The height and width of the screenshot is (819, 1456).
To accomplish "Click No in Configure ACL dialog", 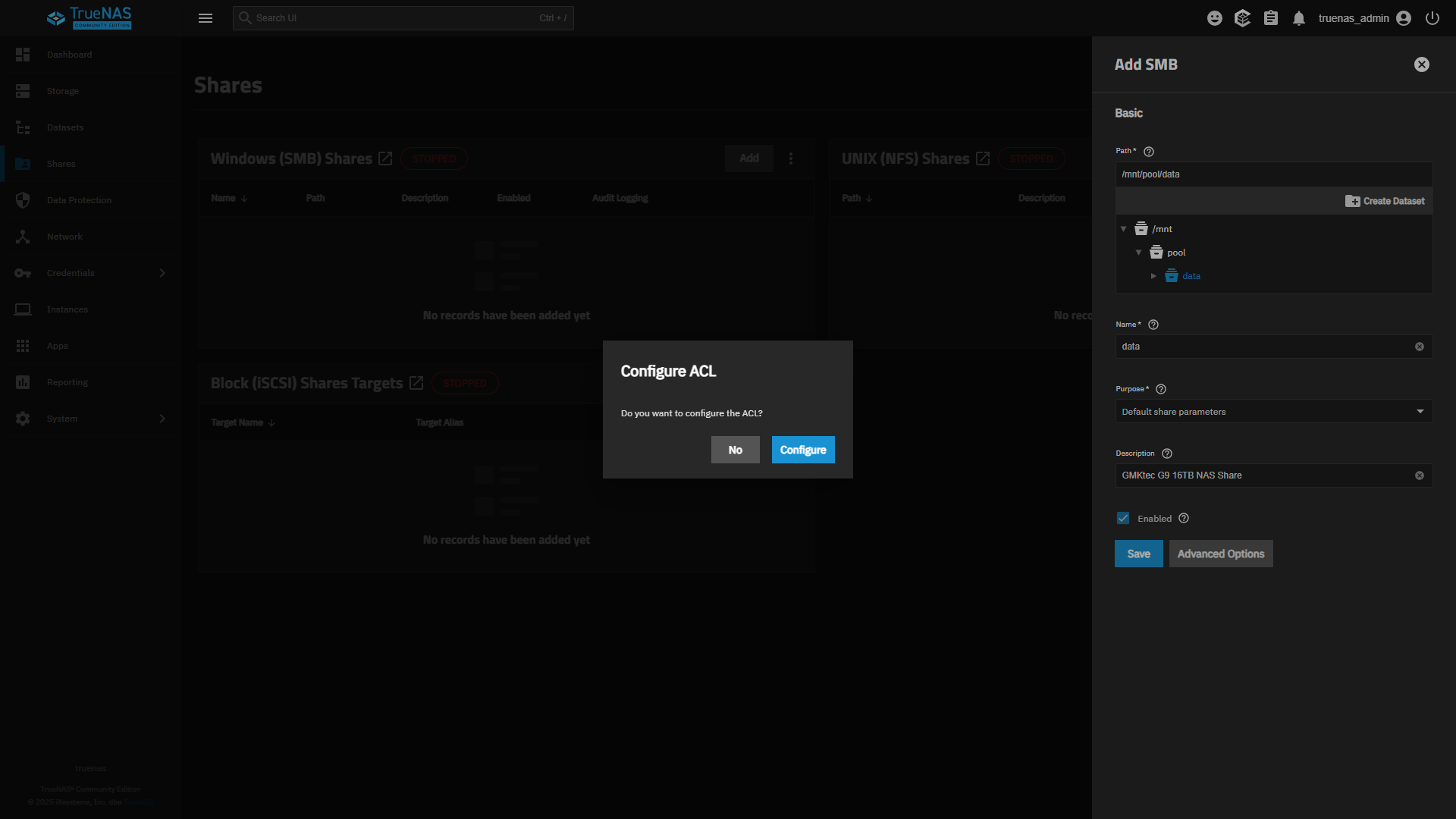I will (x=735, y=450).
